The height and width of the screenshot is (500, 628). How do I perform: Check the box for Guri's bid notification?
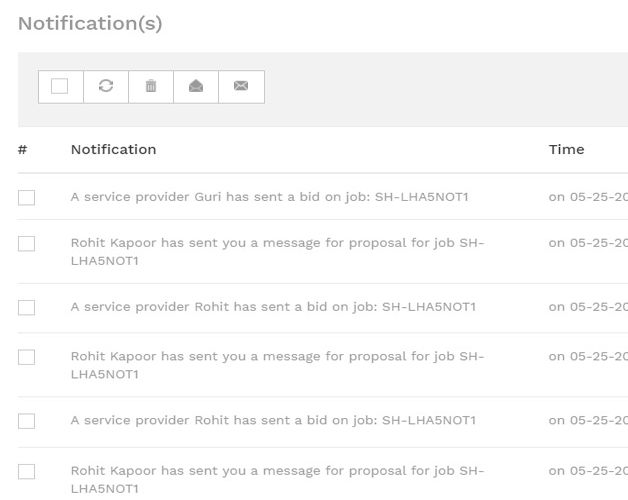tap(26, 196)
